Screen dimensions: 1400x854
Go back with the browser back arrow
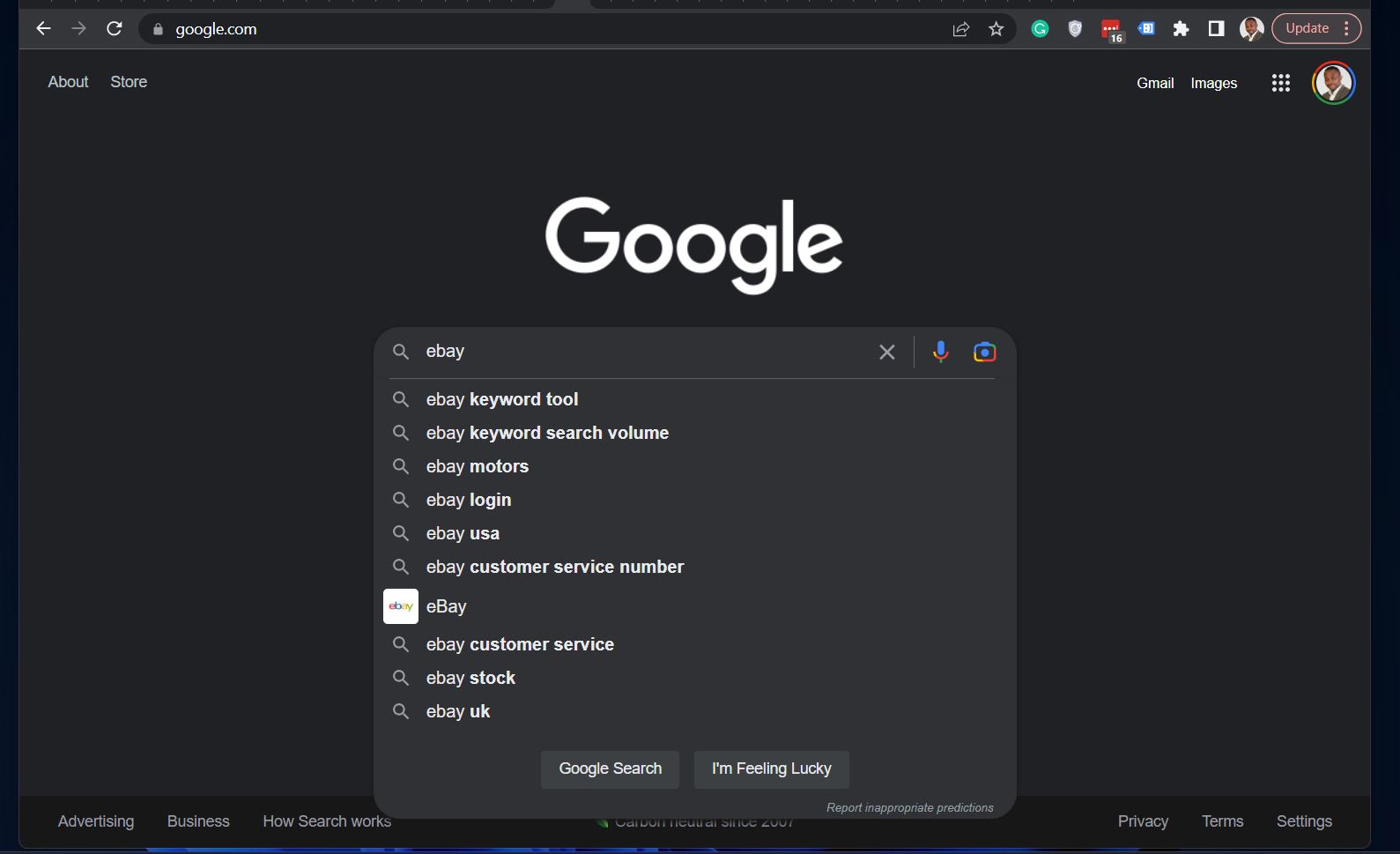click(43, 28)
